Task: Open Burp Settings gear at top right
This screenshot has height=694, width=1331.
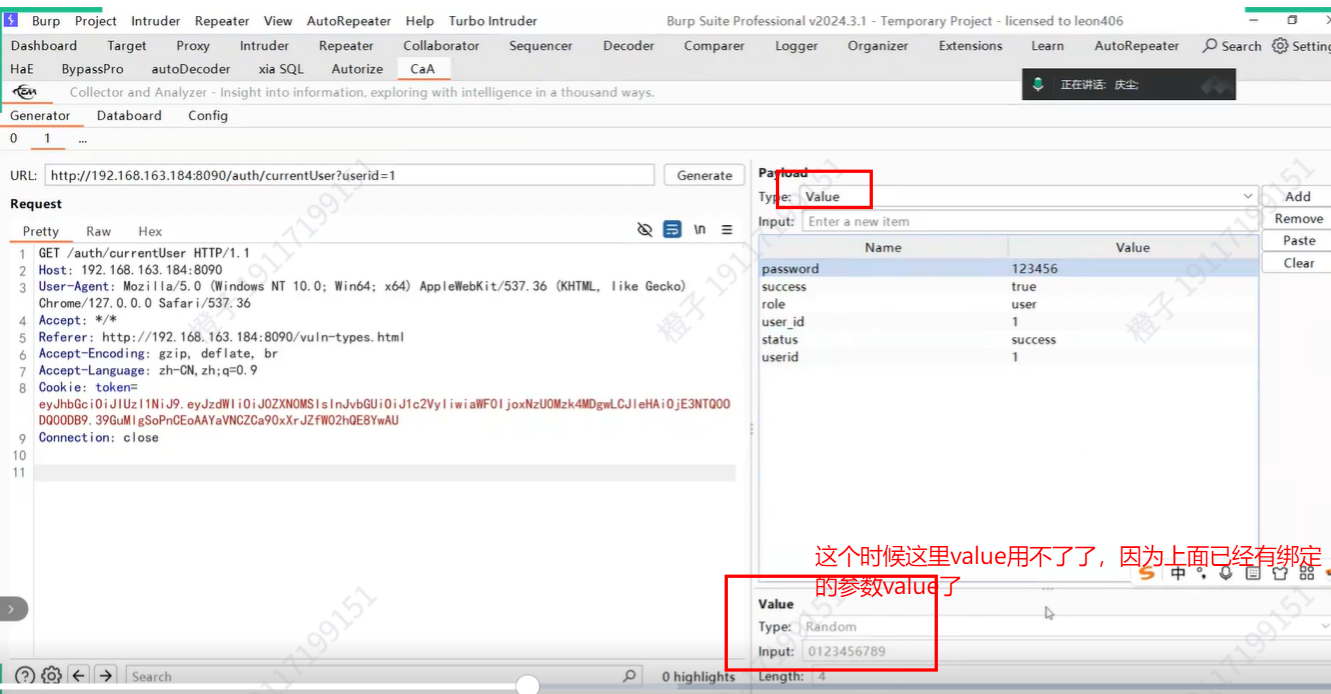Action: (x=1301, y=46)
